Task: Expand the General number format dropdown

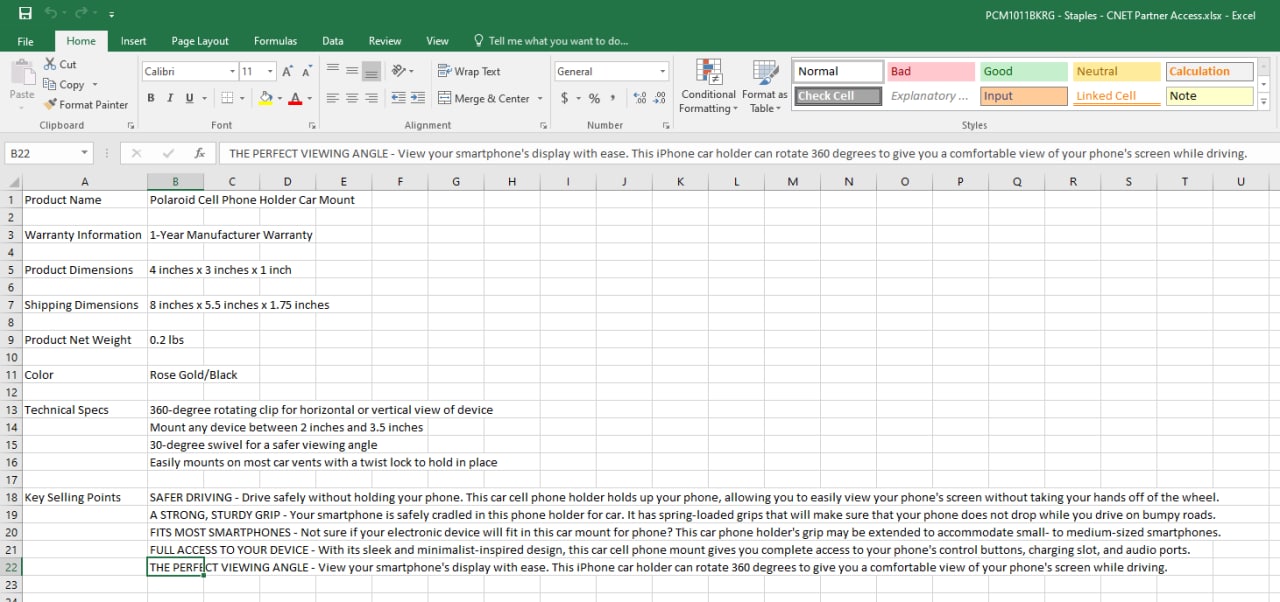Action: [x=662, y=71]
